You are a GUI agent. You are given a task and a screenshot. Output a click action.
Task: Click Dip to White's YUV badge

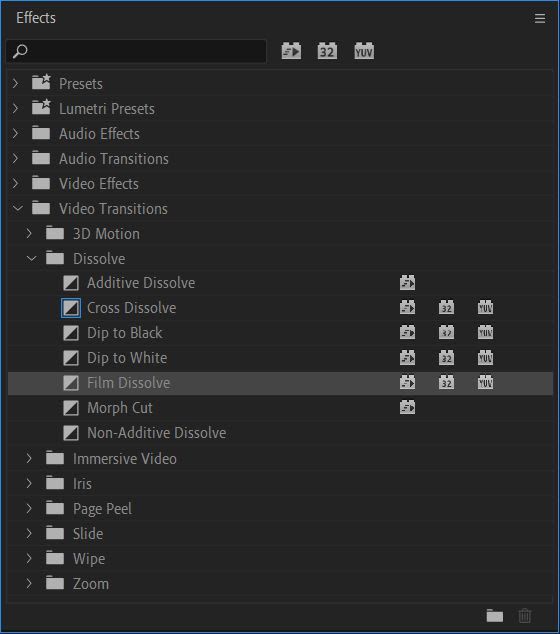[x=485, y=358]
